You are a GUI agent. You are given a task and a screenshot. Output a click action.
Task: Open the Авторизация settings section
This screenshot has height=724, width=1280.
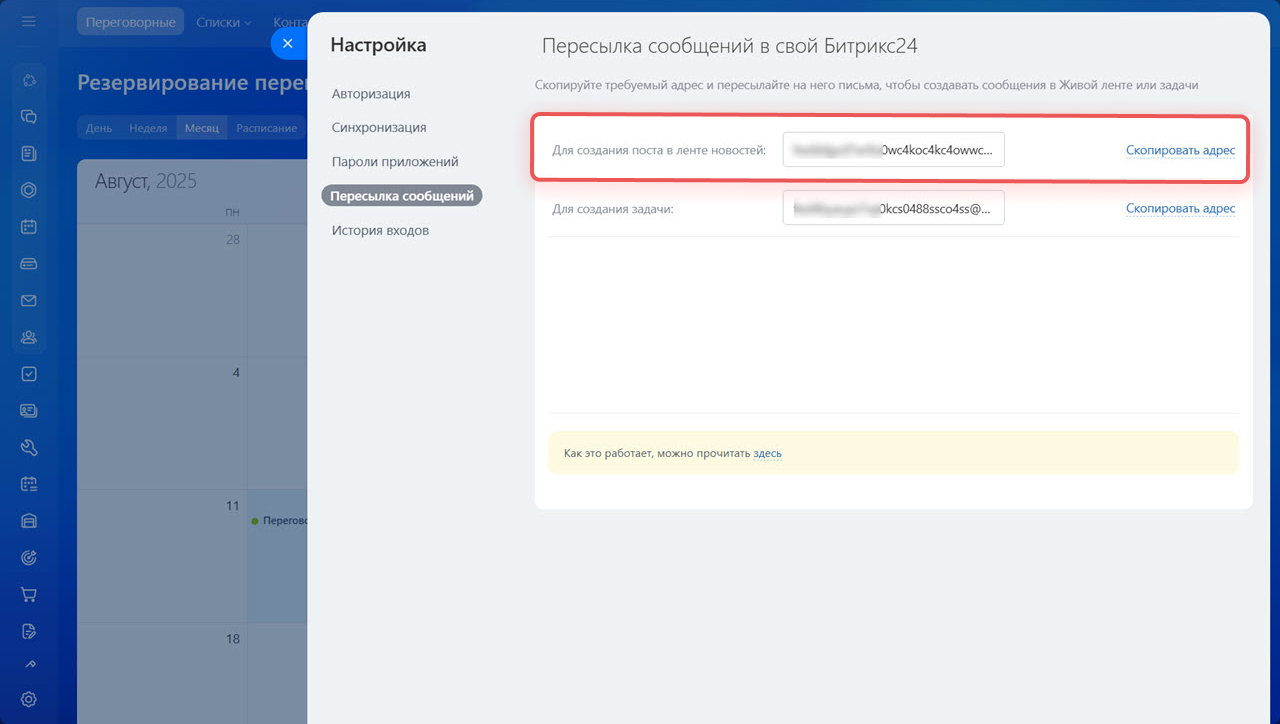(371, 94)
